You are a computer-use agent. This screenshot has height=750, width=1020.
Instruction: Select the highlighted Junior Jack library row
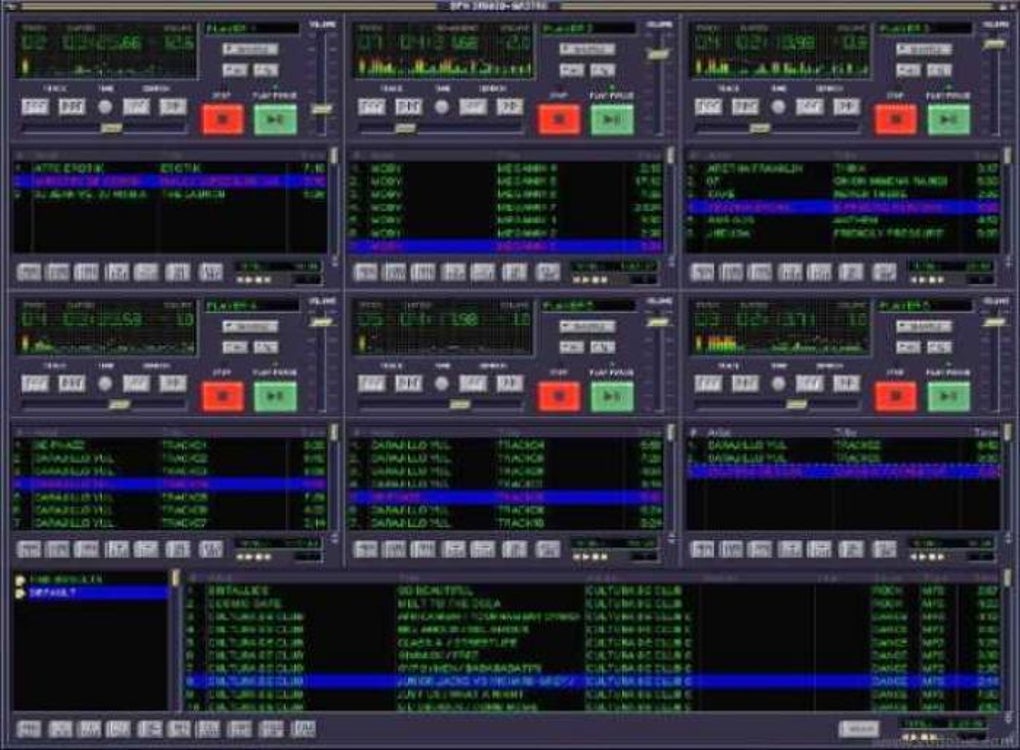[591, 682]
